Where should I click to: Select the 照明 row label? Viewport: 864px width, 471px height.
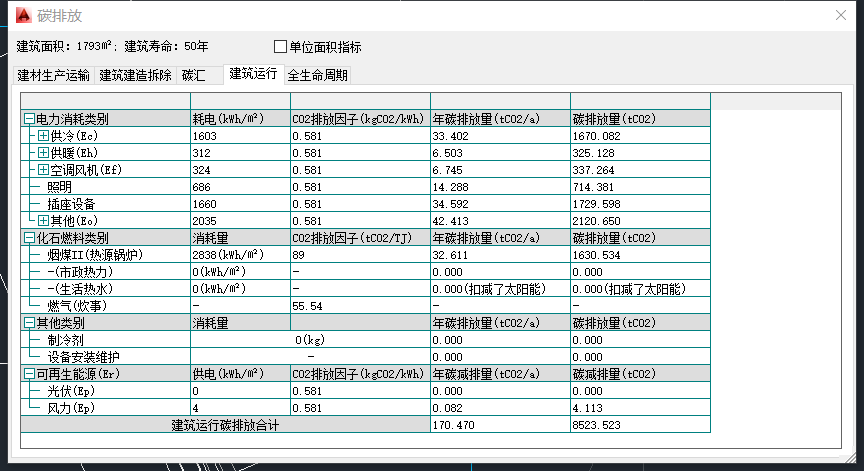coord(60,187)
